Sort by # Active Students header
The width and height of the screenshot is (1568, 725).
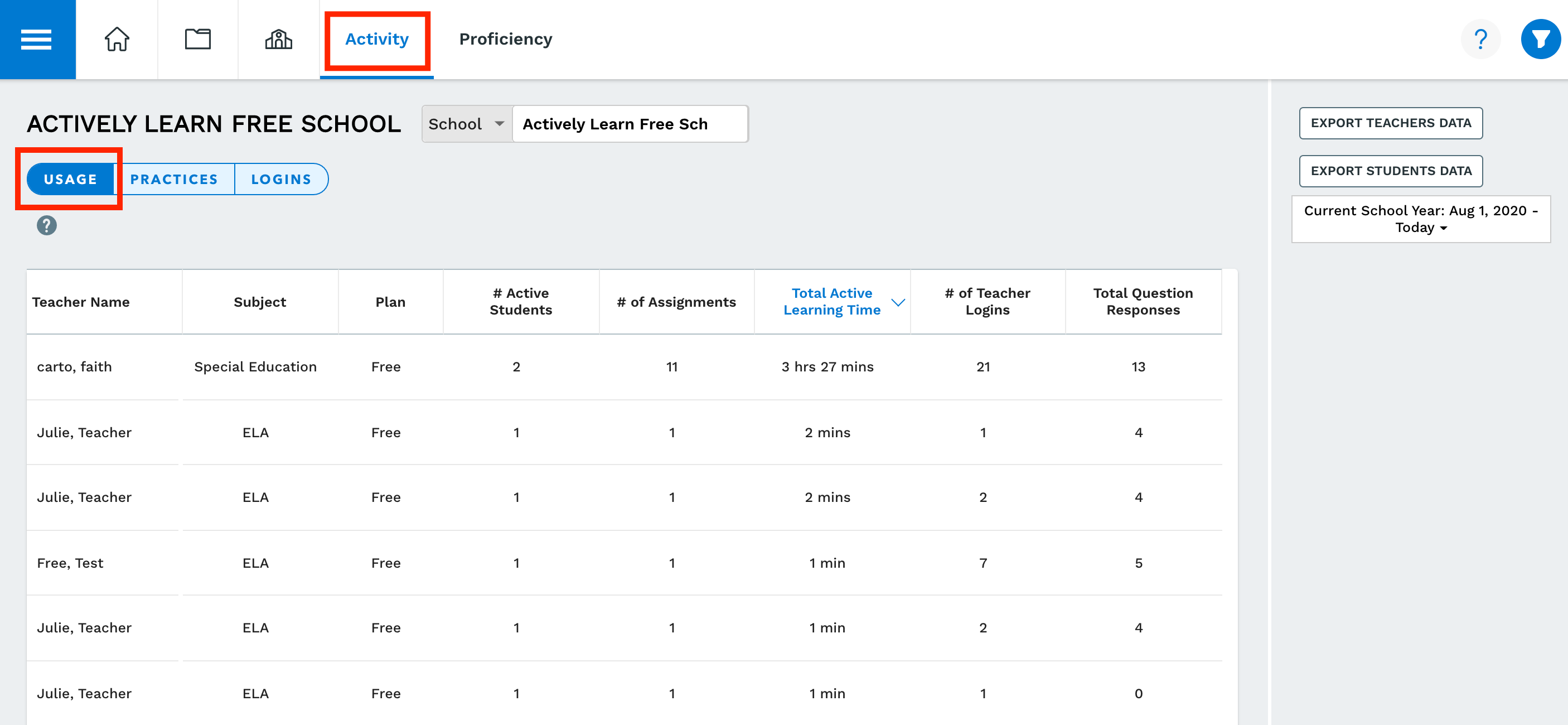click(521, 302)
